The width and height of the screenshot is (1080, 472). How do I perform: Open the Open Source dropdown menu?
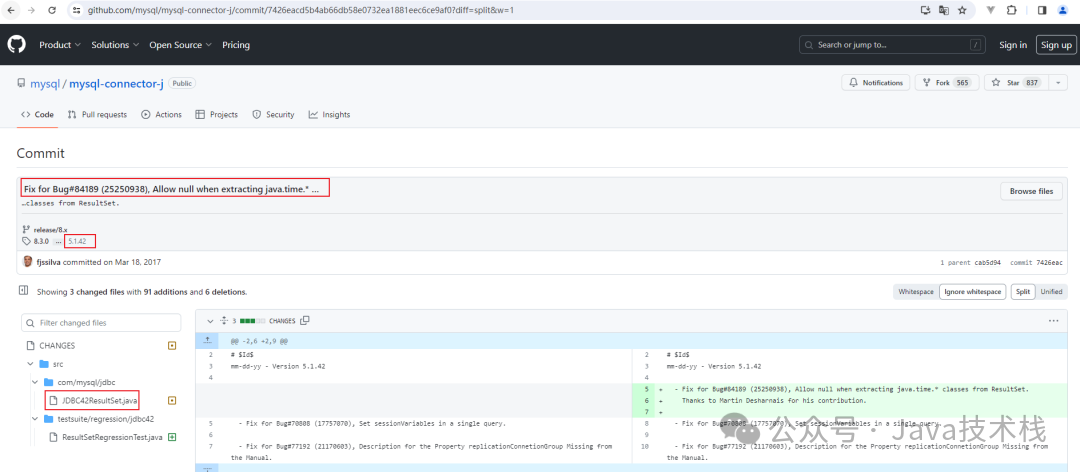point(180,45)
